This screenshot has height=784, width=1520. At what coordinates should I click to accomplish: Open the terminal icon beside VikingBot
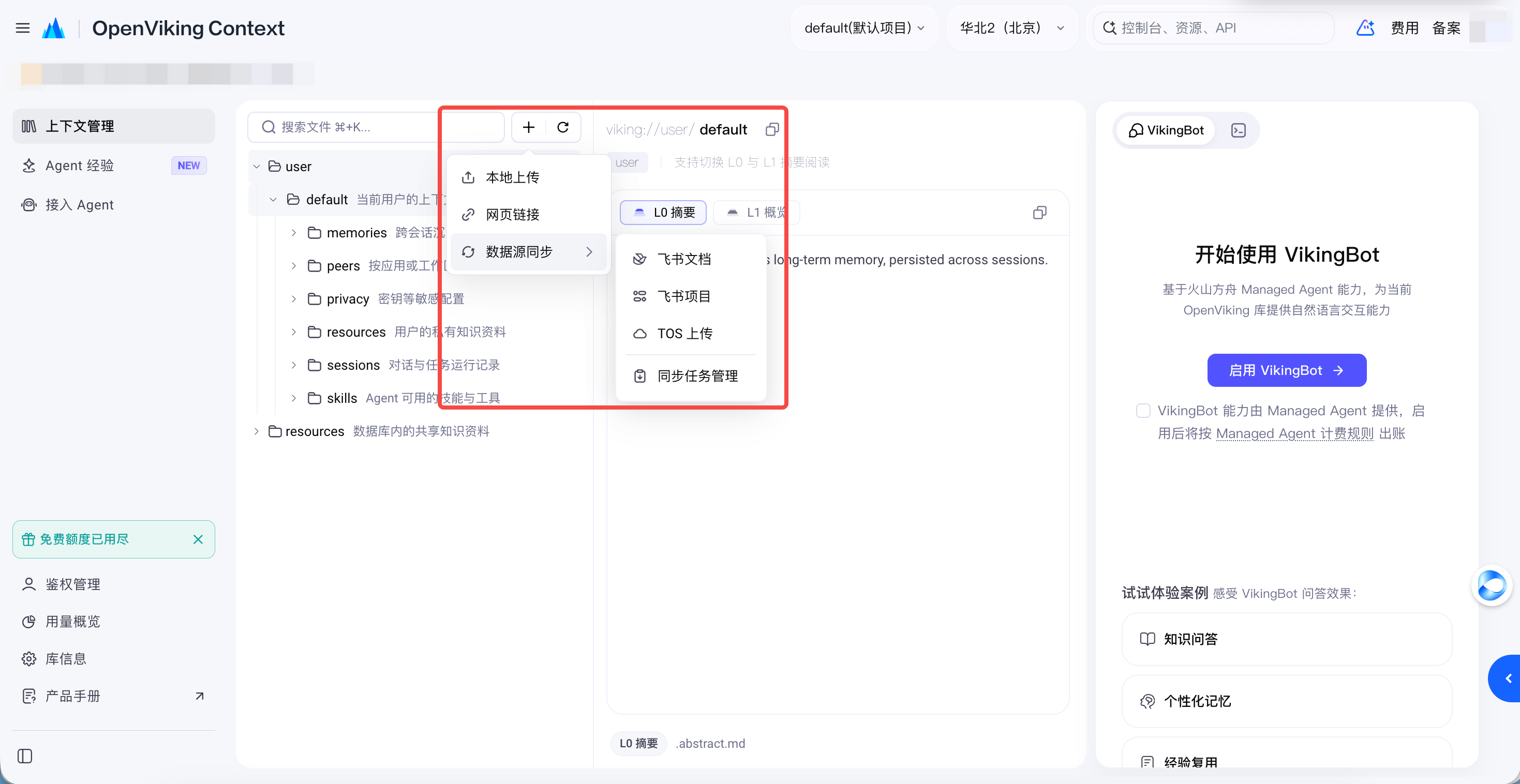[x=1239, y=130]
